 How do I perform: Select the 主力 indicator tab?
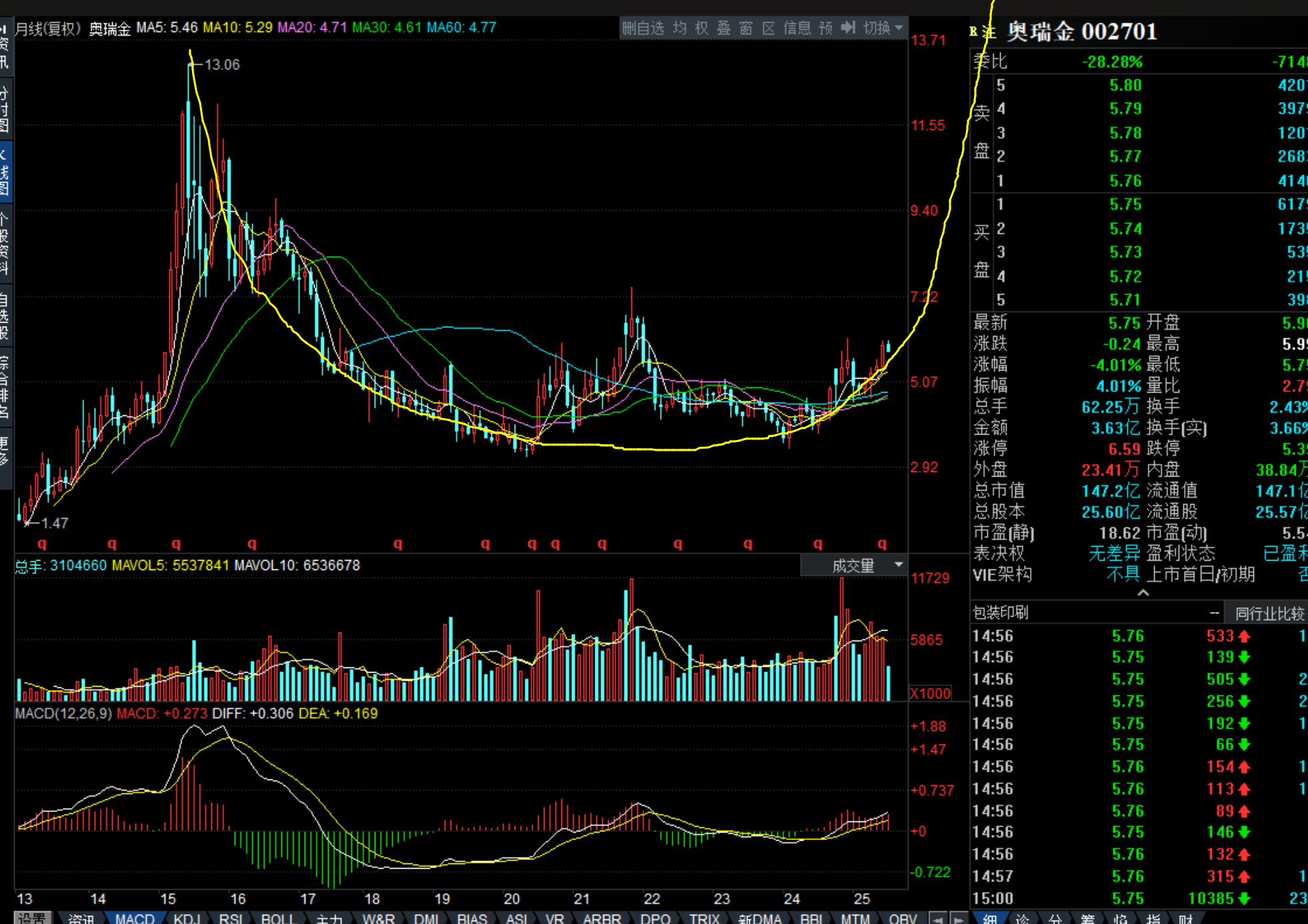(329, 919)
